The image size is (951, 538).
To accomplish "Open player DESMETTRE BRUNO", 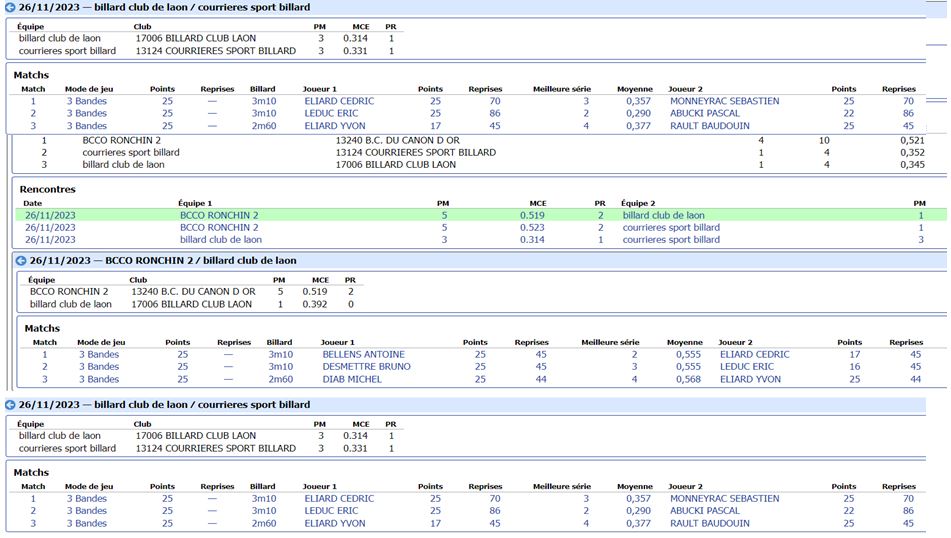I will click(366, 367).
